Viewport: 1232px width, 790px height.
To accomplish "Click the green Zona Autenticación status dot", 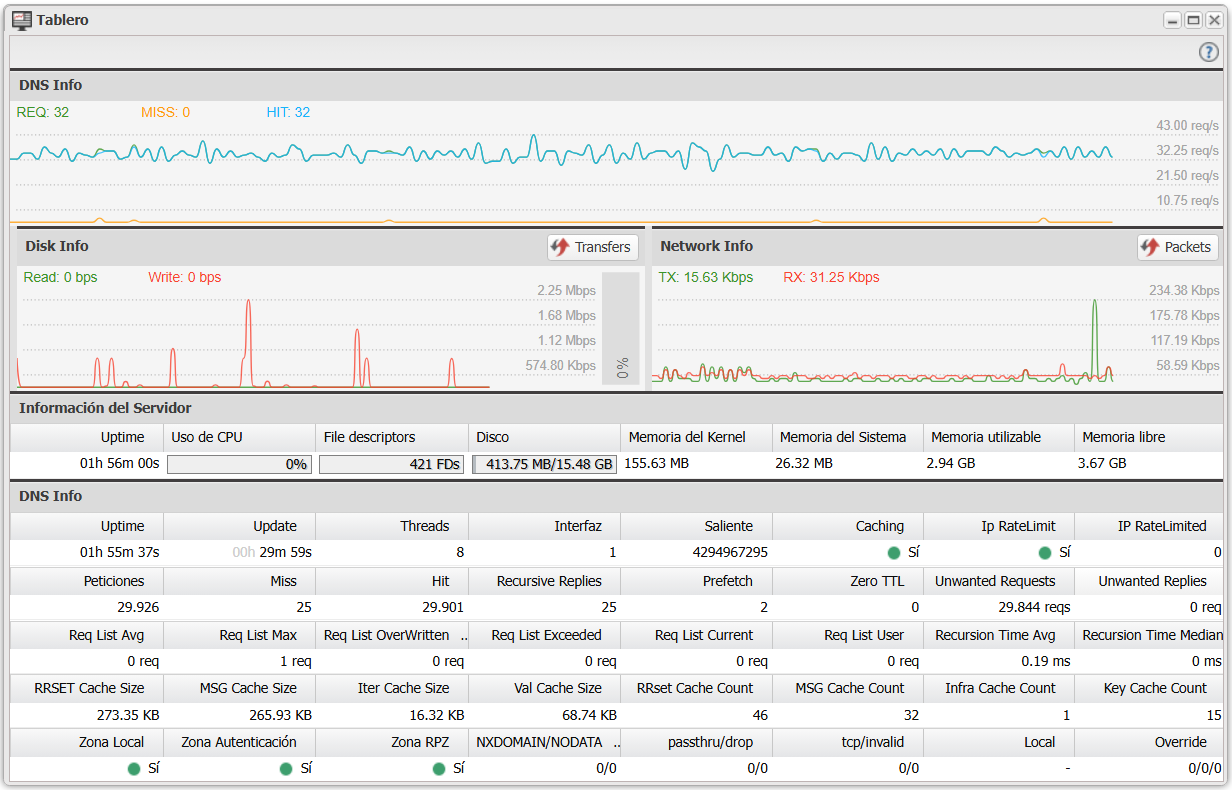I will coord(286,769).
